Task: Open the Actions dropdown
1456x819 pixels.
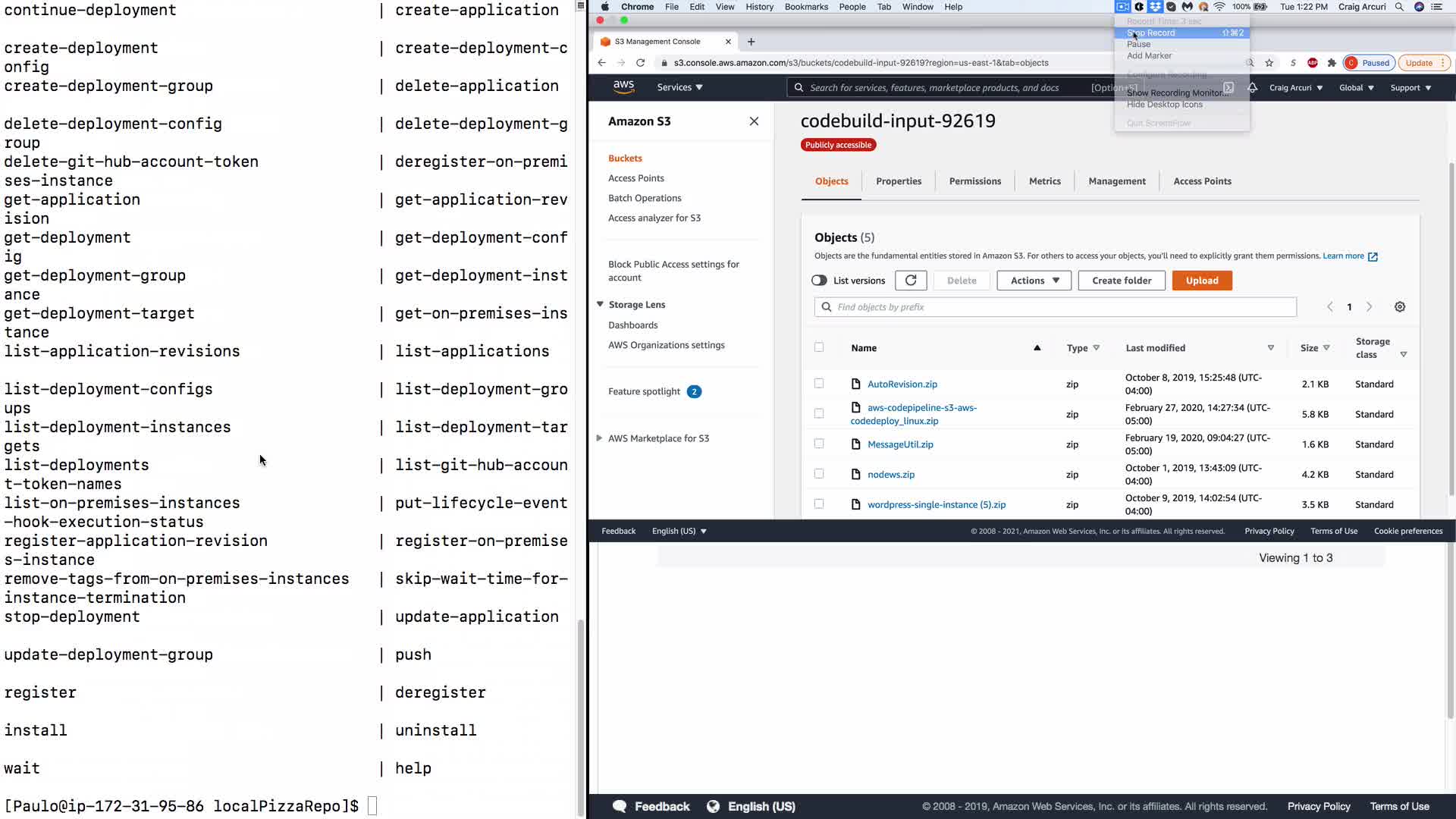Action: [x=1034, y=281]
